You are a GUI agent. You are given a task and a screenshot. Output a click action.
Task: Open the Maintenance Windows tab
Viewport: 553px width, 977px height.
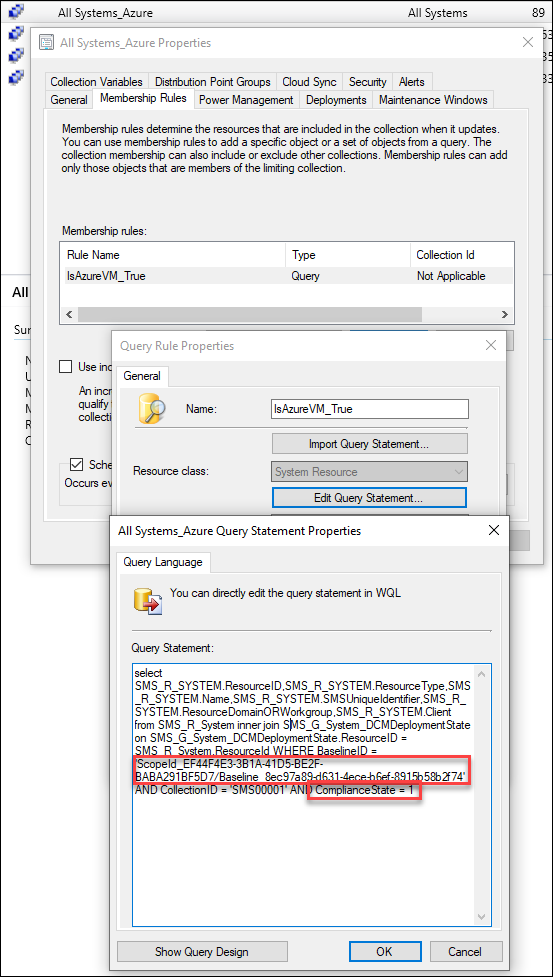(433, 100)
